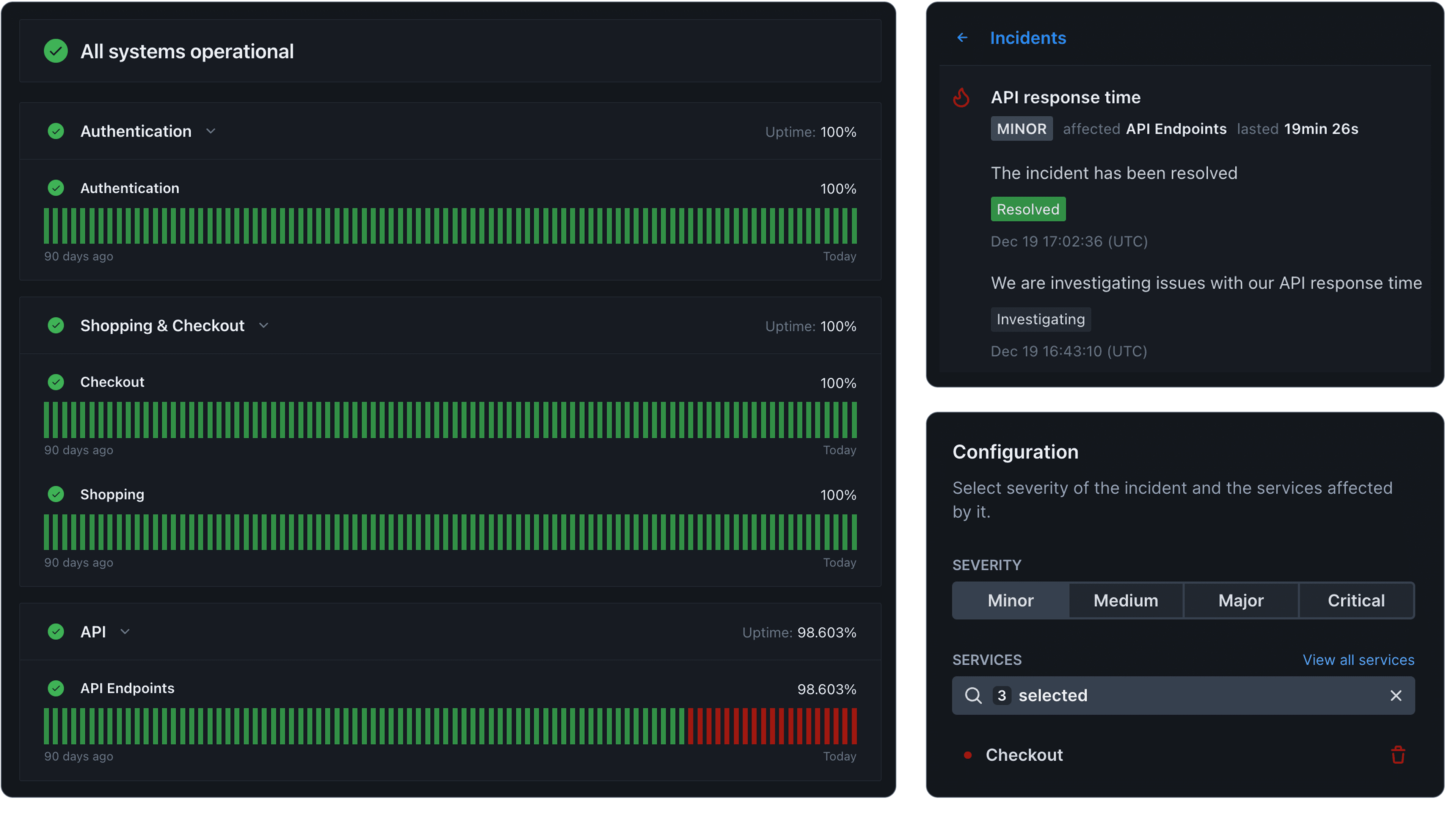
Task: Open View all services link
Action: (1358, 660)
